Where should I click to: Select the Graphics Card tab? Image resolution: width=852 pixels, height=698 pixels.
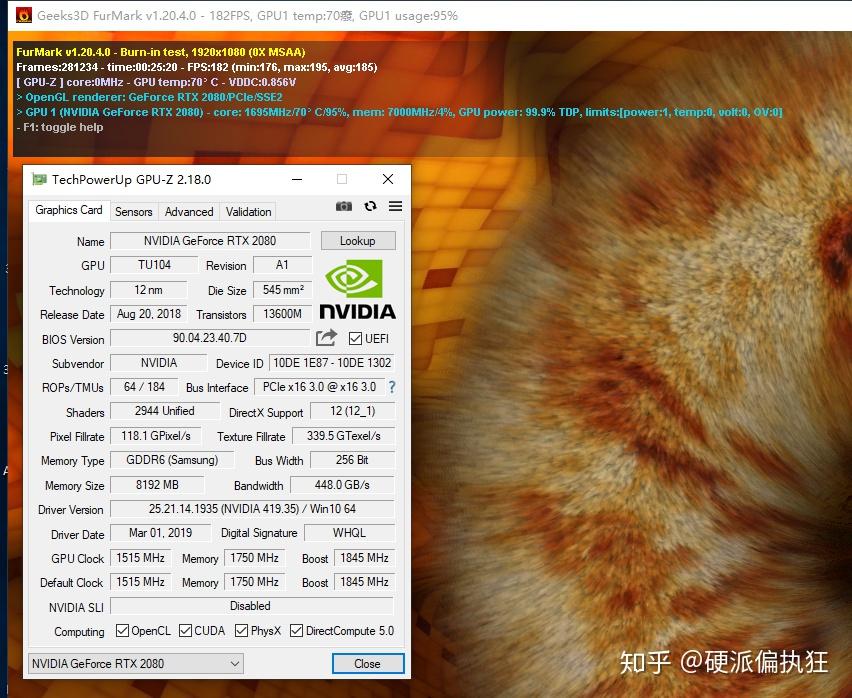(68, 210)
